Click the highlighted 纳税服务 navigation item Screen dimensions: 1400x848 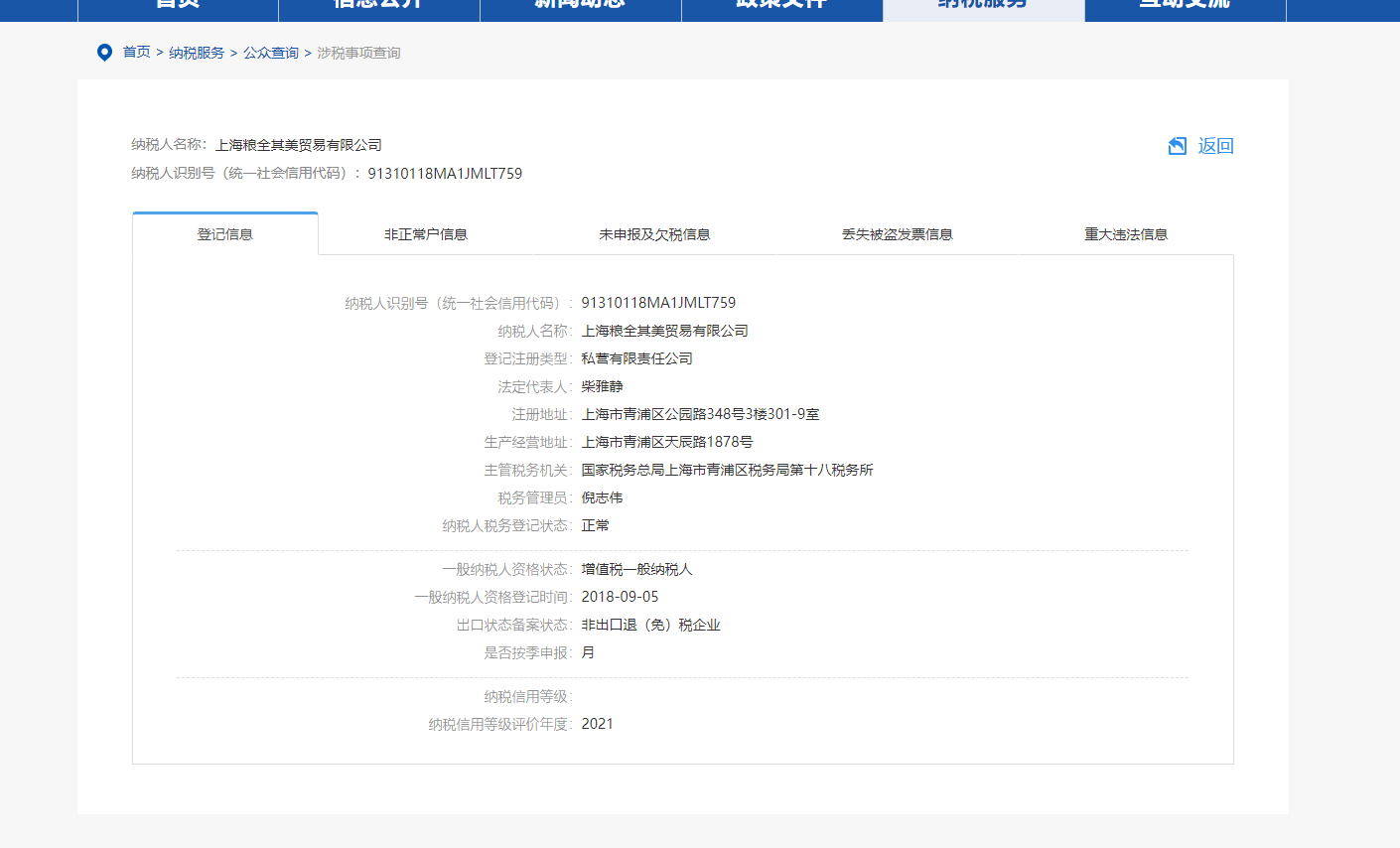tap(983, 6)
